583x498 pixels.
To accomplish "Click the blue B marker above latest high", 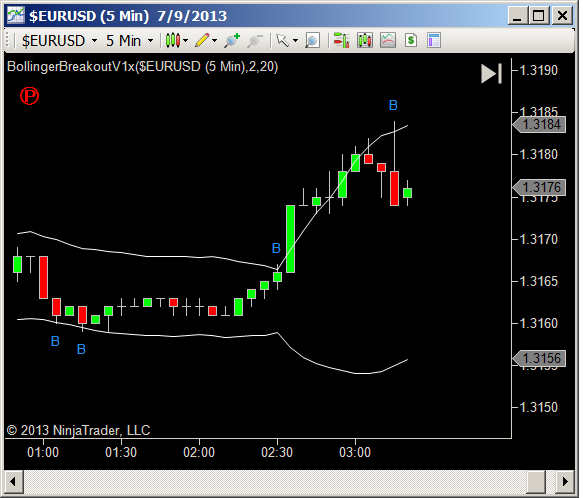I will pos(393,106).
